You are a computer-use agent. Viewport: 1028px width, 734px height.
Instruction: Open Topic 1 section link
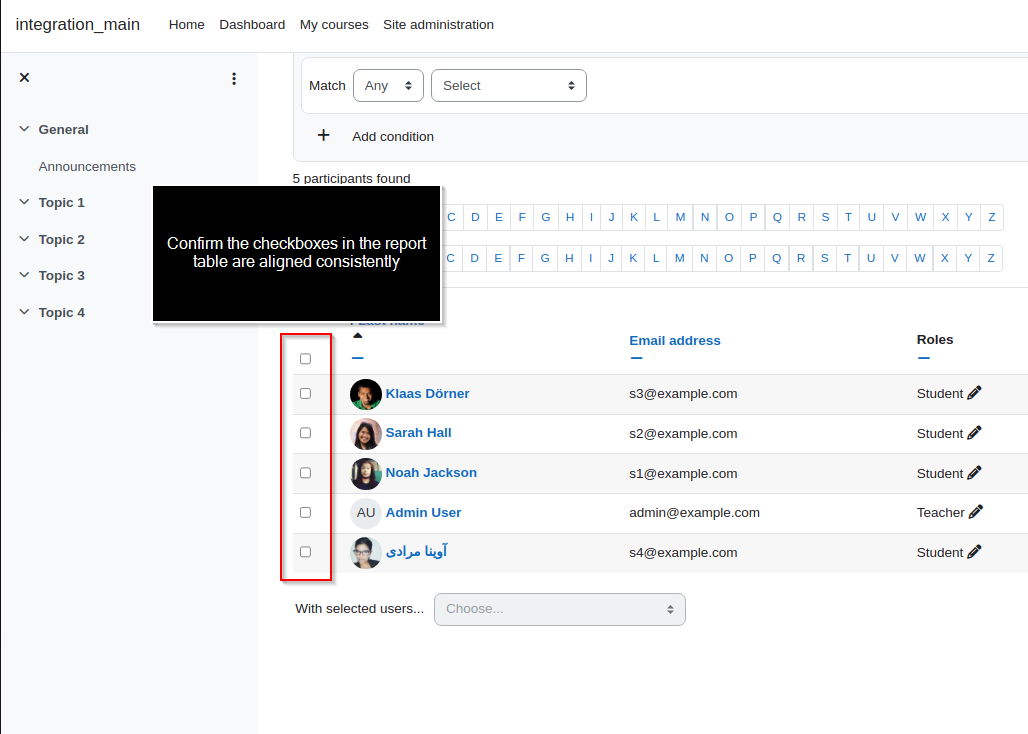[62, 203]
